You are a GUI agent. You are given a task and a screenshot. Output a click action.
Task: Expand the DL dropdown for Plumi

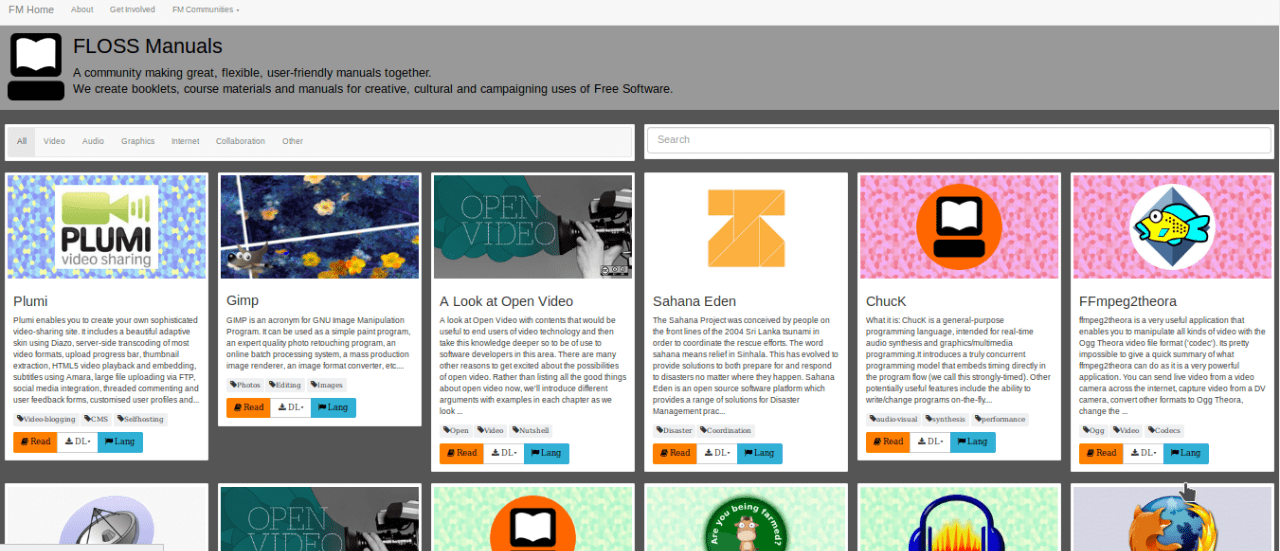[77, 442]
